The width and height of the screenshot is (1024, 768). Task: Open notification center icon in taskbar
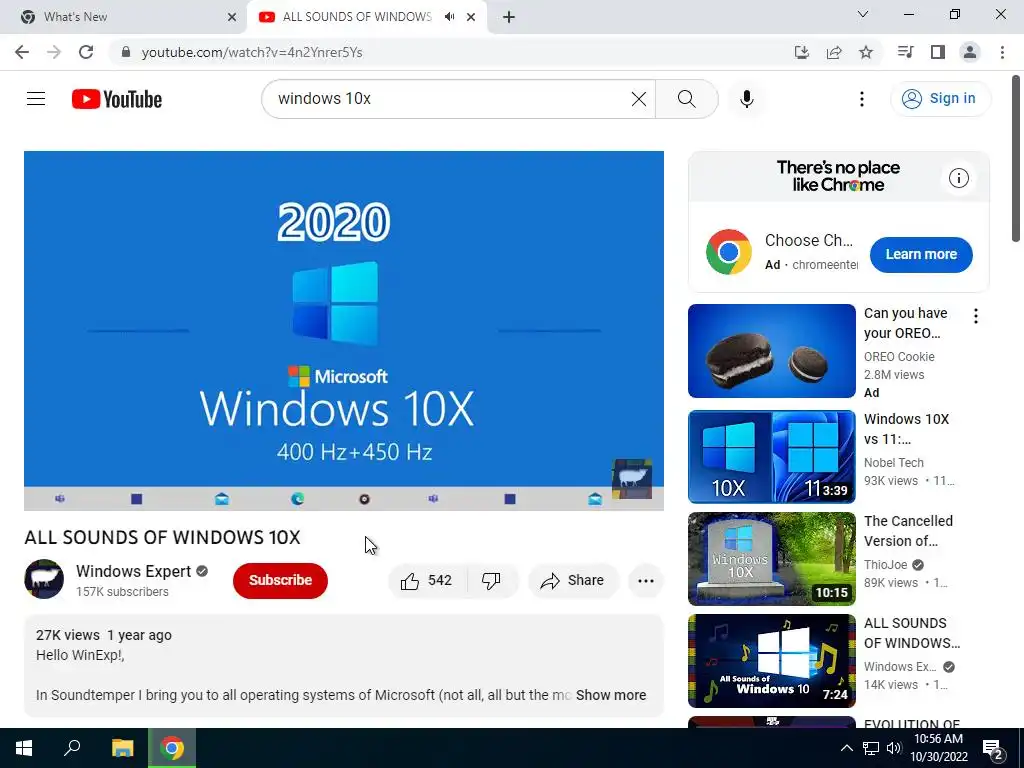click(x=993, y=748)
